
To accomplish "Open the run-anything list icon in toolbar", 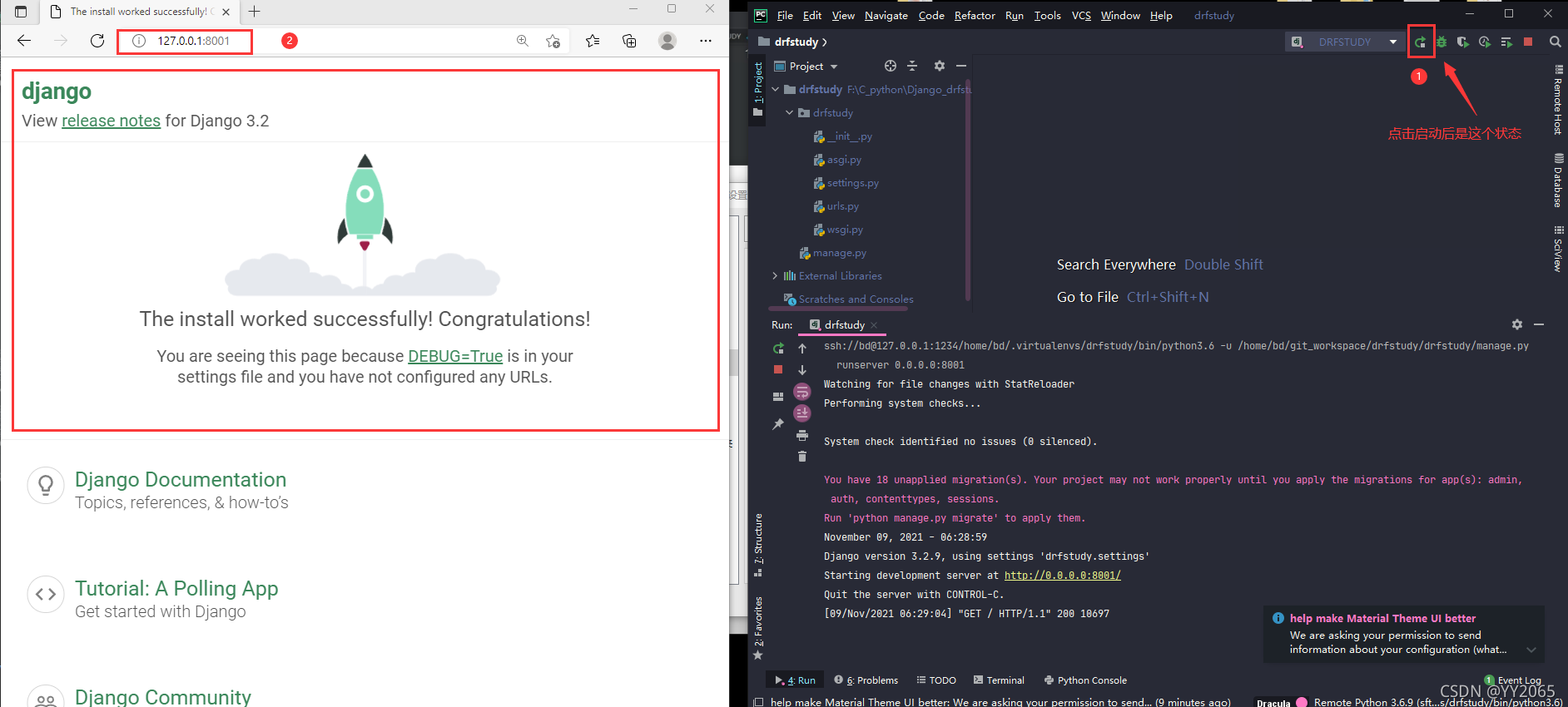I will pyautogui.click(x=1506, y=42).
